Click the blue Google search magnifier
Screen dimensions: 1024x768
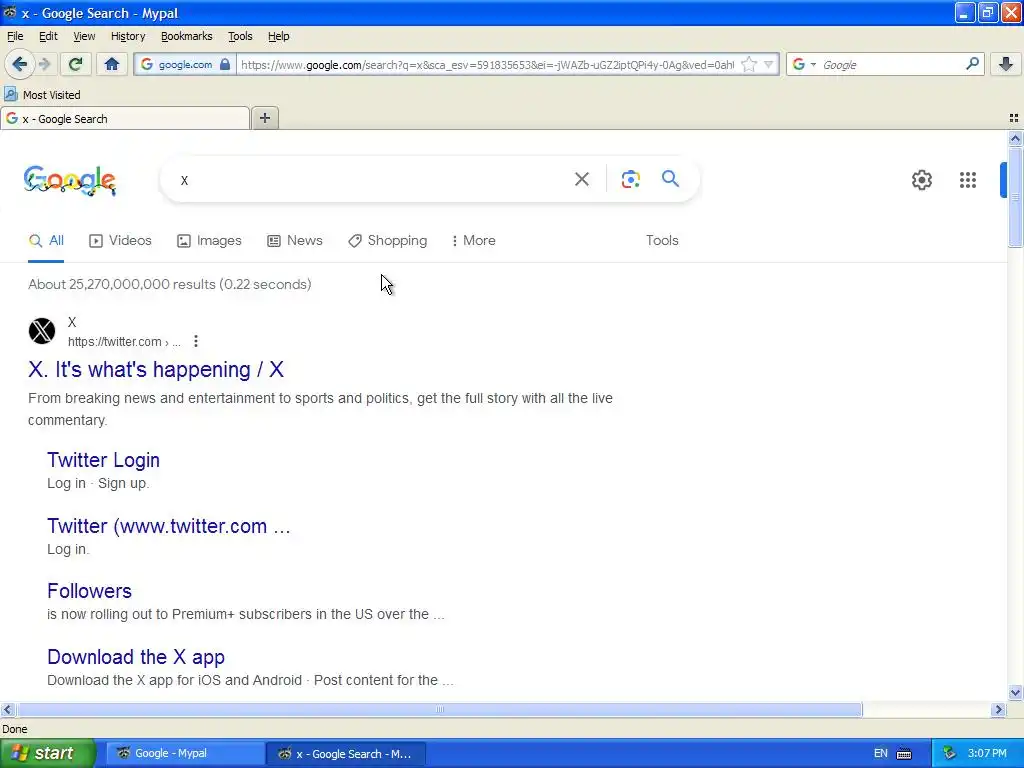[x=670, y=178]
